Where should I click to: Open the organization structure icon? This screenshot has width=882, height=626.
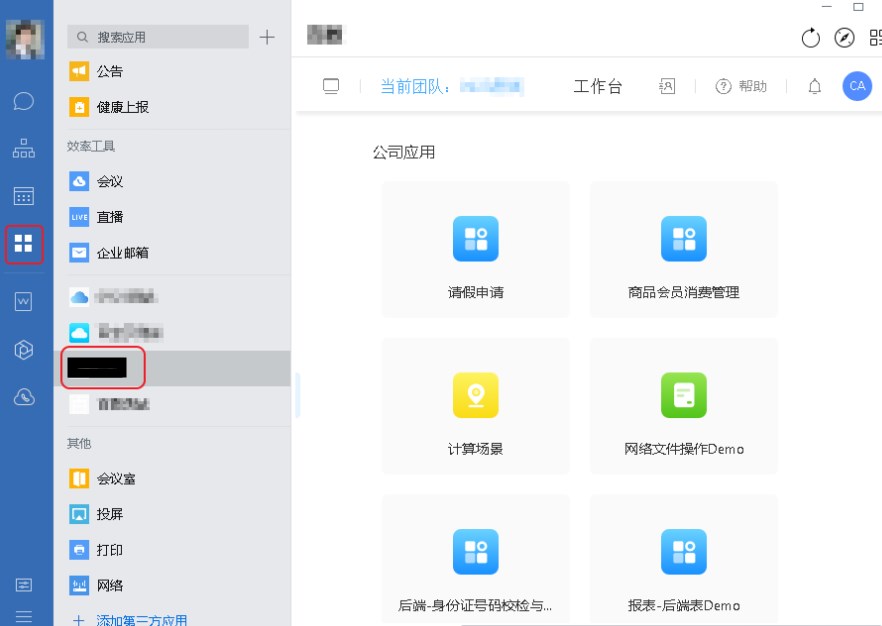pos(24,149)
